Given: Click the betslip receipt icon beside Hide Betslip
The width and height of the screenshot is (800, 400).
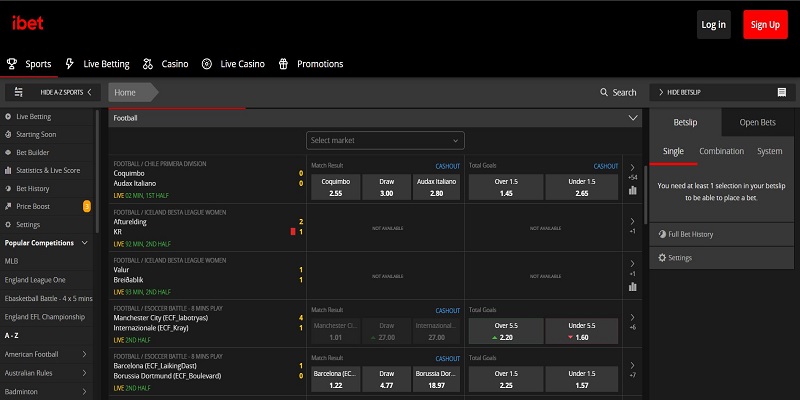Looking at the screenshot, I should (781, 92).
